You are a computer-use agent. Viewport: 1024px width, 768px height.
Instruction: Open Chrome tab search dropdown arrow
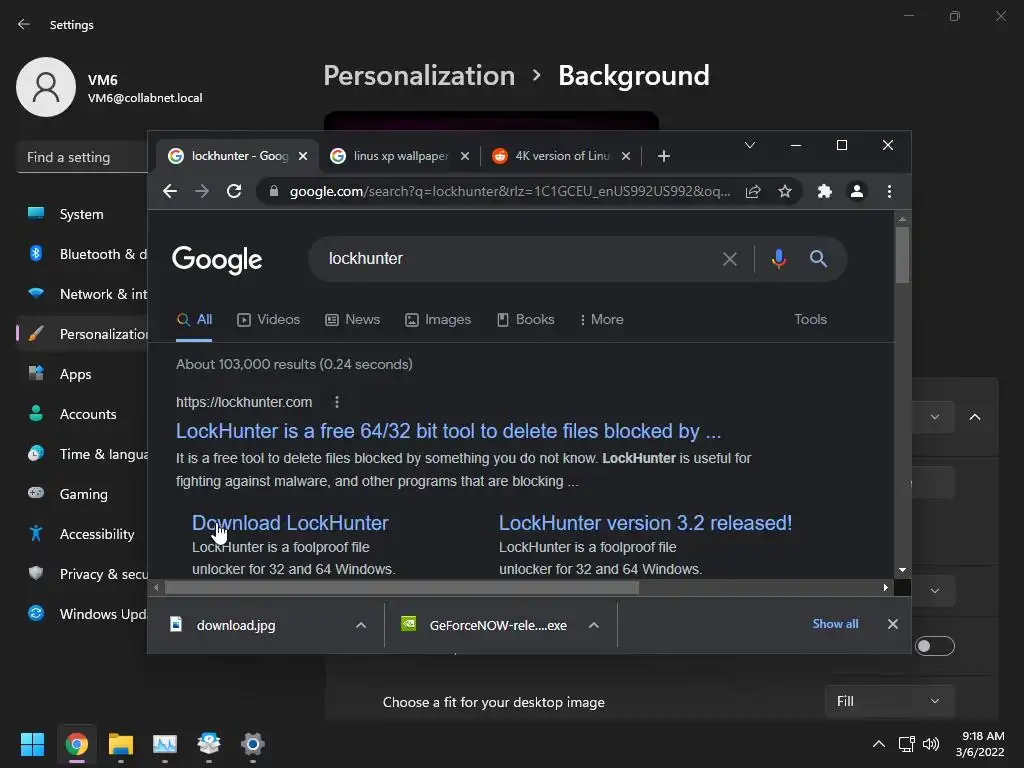750,145
